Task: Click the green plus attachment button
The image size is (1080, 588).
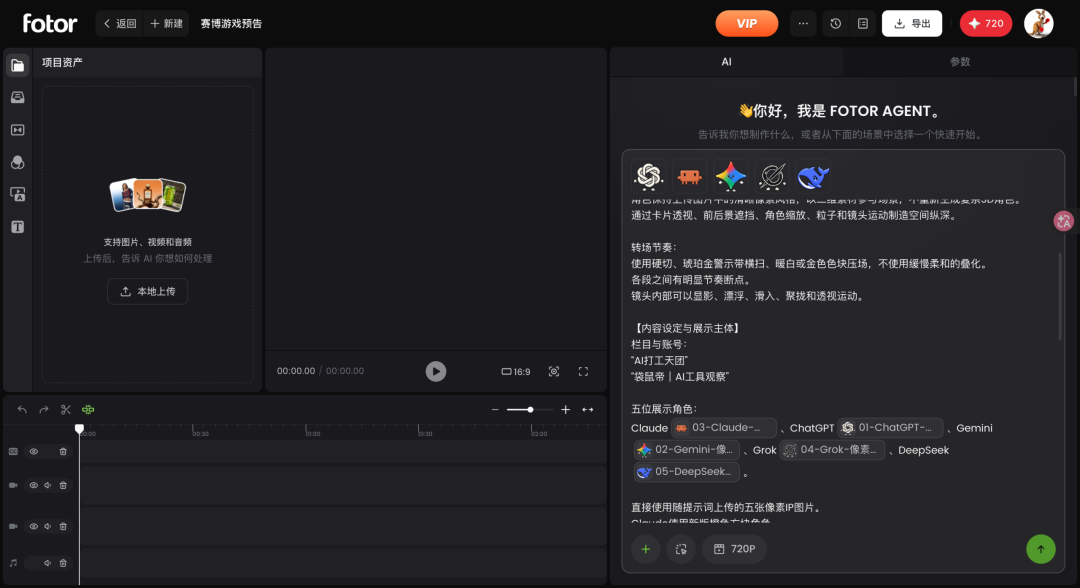Action: click(645, 549)
